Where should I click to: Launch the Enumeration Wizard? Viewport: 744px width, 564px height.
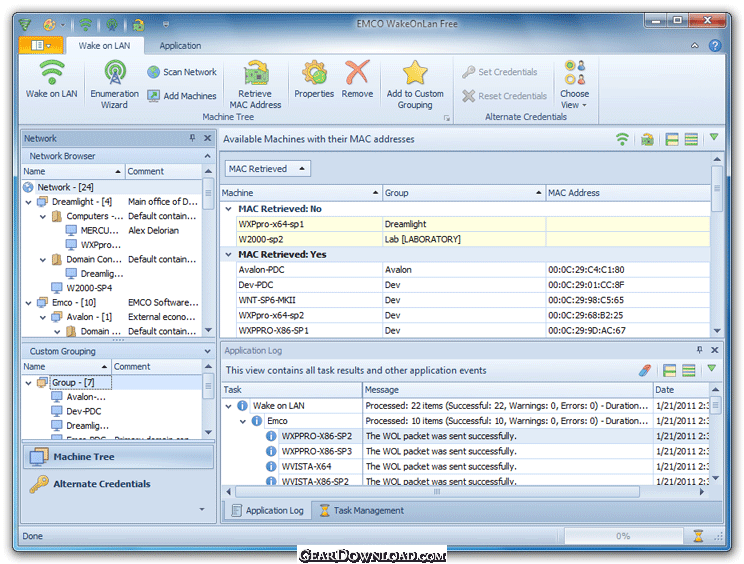(114, 84)
